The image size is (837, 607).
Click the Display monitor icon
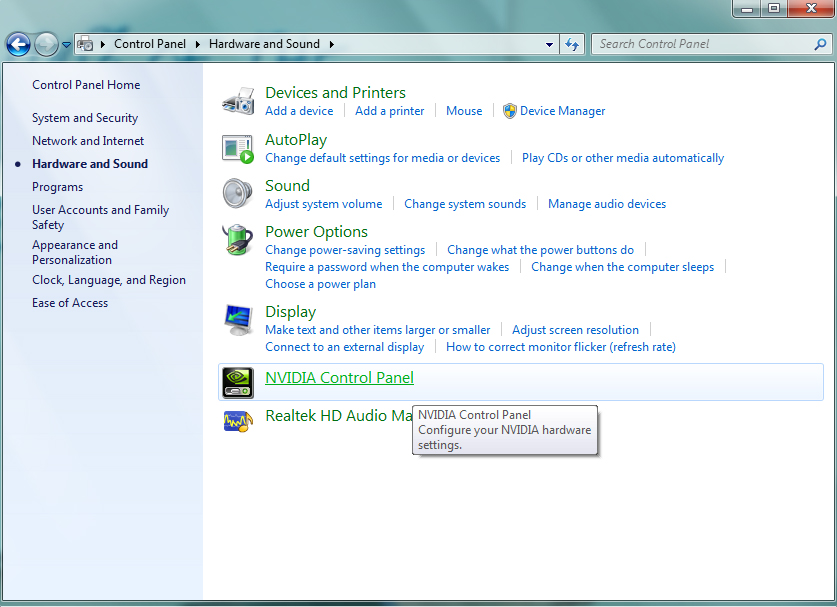238,320
